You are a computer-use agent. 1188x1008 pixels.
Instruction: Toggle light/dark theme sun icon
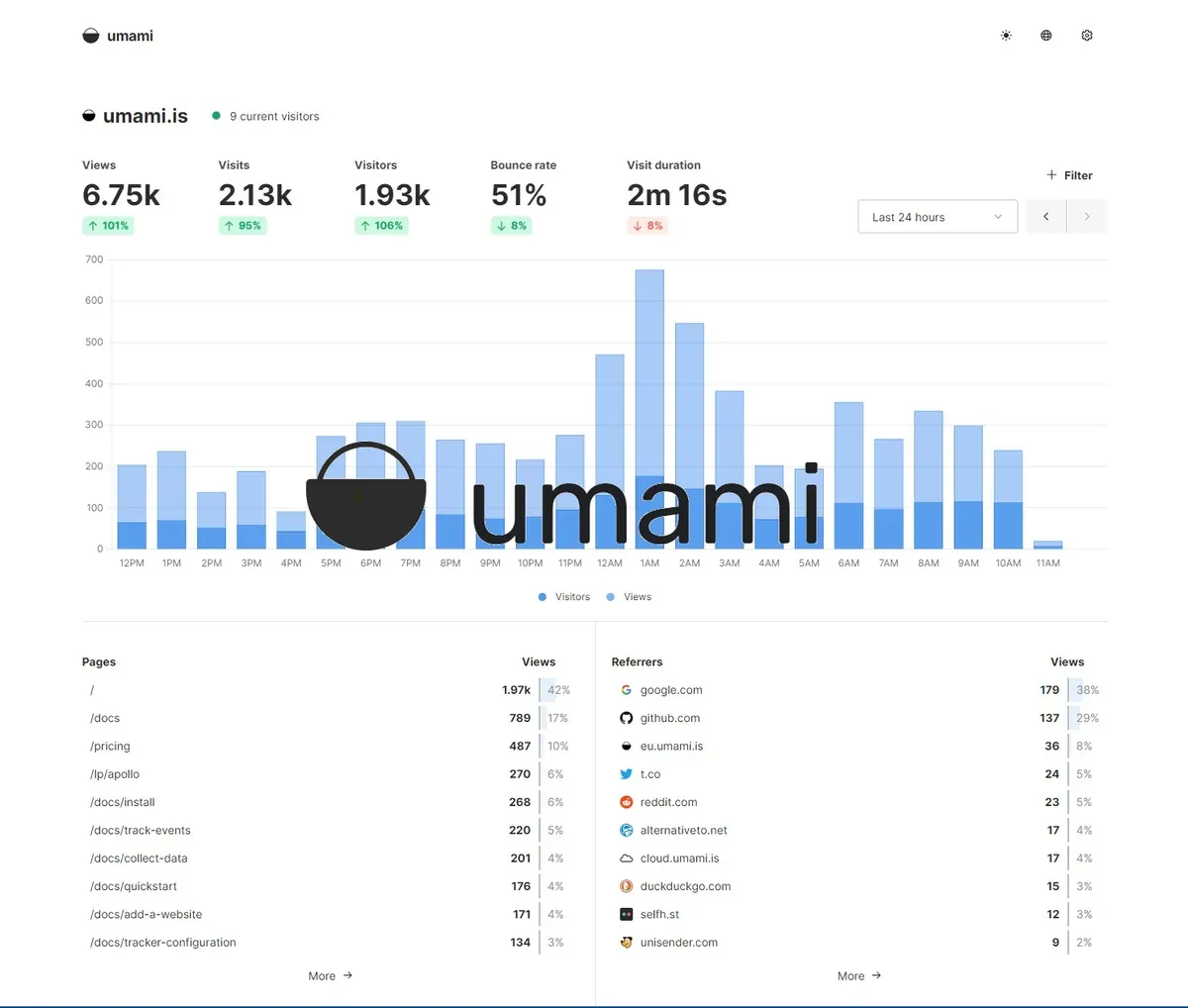click(x=1006, y=36)
